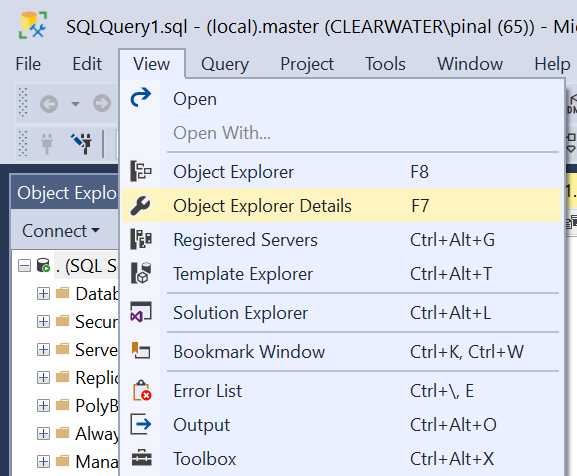
Task: Expand the Security tree node
Action: (x=43, y=322)
